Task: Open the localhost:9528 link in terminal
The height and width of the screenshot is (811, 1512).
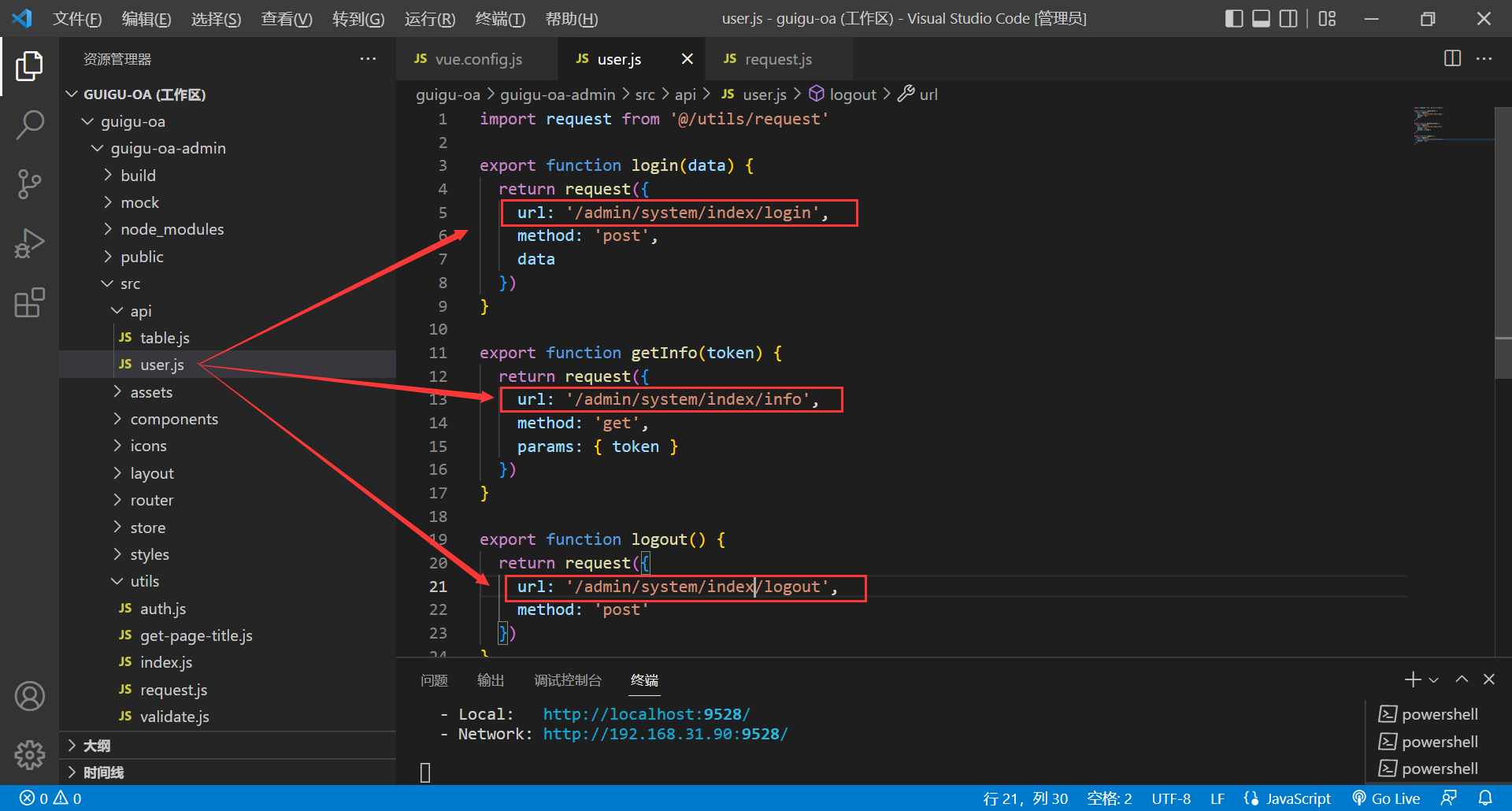Action: [646, 714]
